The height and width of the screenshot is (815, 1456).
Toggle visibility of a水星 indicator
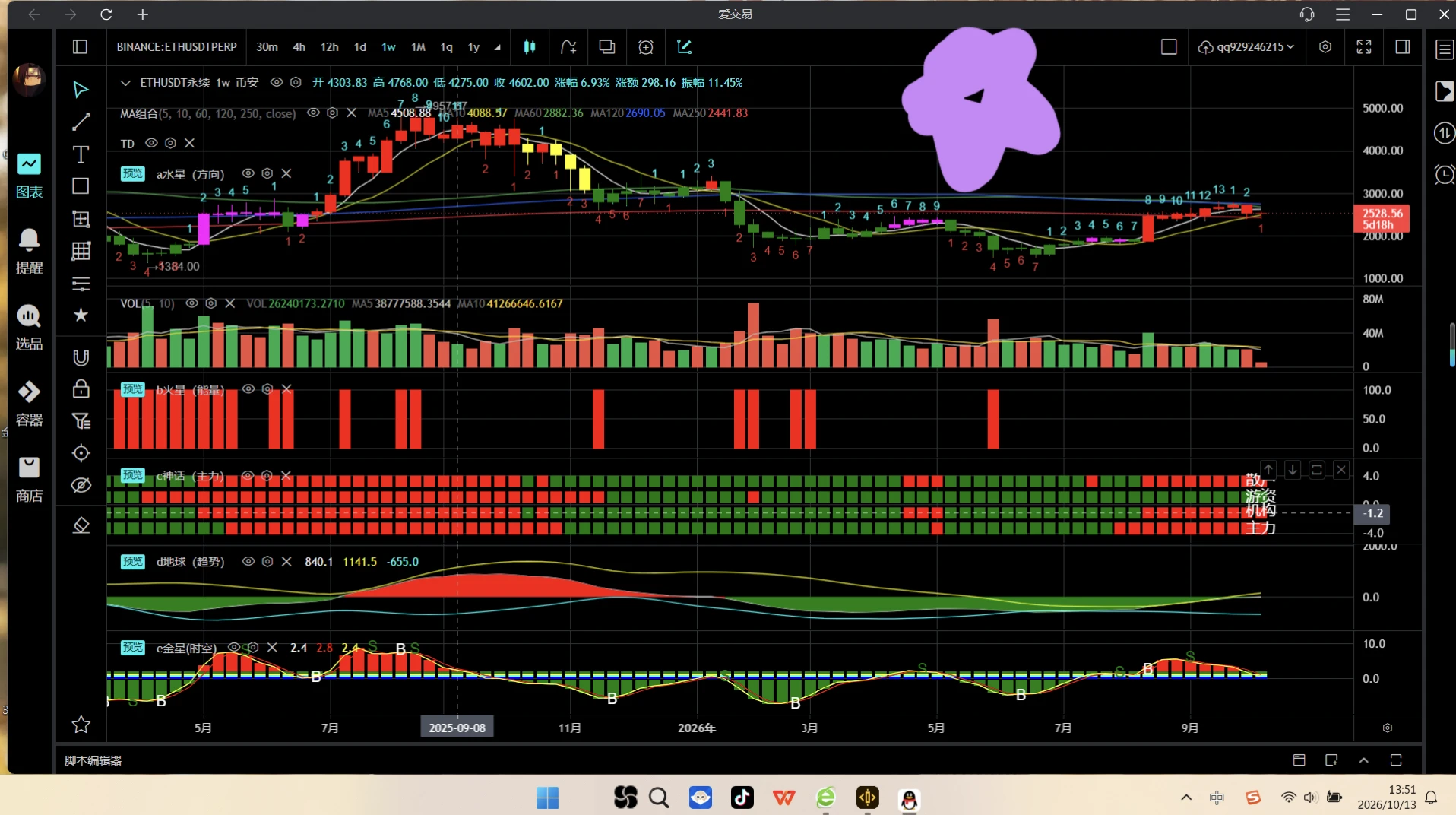coord(248,173)
